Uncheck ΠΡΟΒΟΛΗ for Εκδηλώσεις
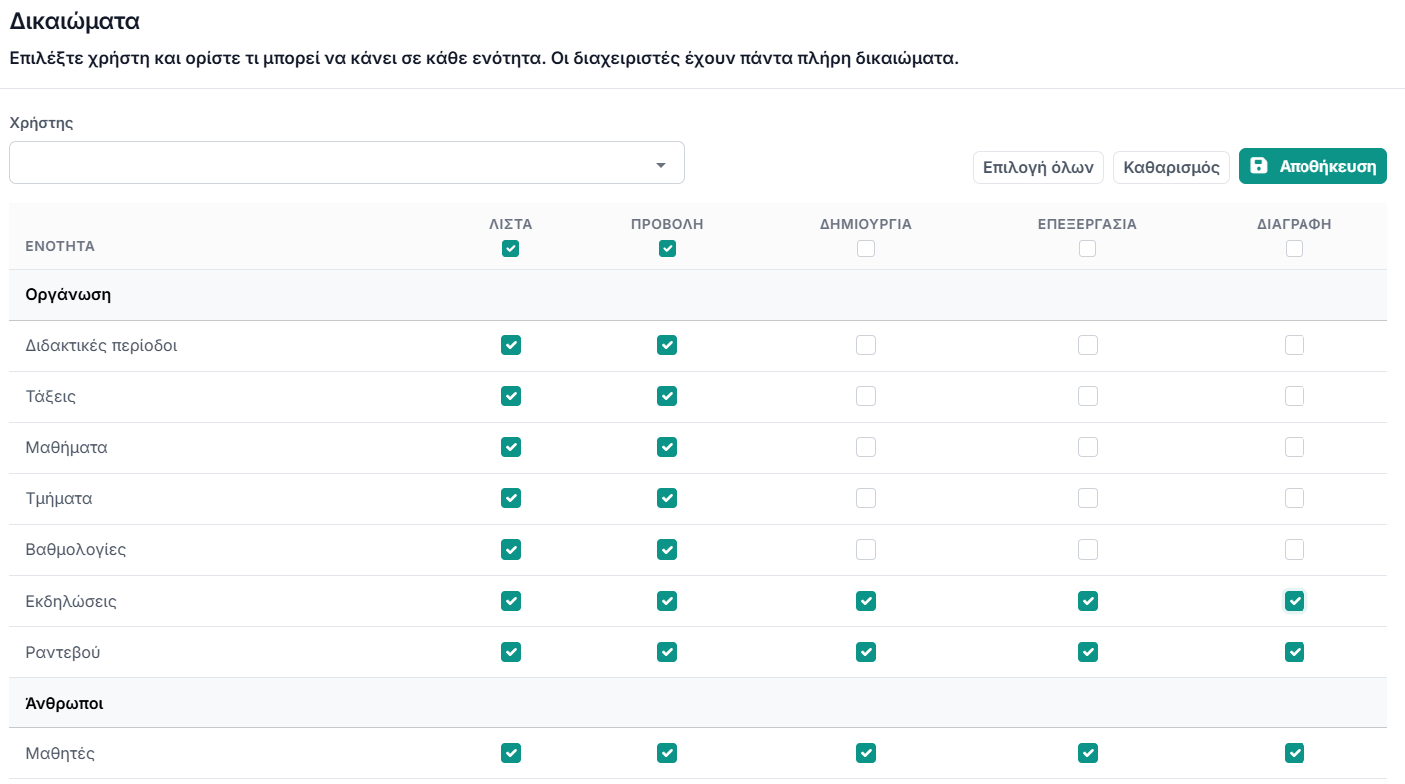Image resolution: width=1405 pixels, height=784 pixels. point(667,601)
